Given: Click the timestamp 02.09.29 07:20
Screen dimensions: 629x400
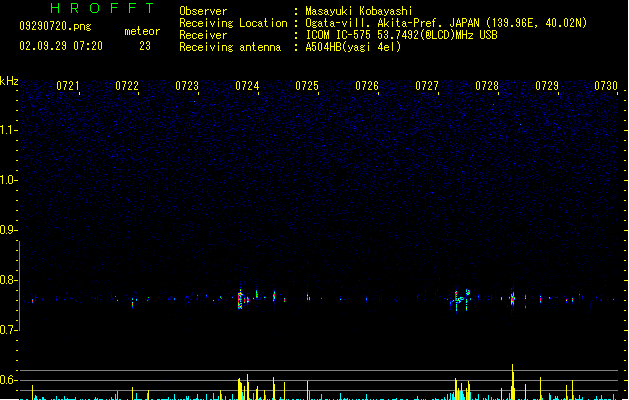Looking at the screenshot, I should pos(61,46).
